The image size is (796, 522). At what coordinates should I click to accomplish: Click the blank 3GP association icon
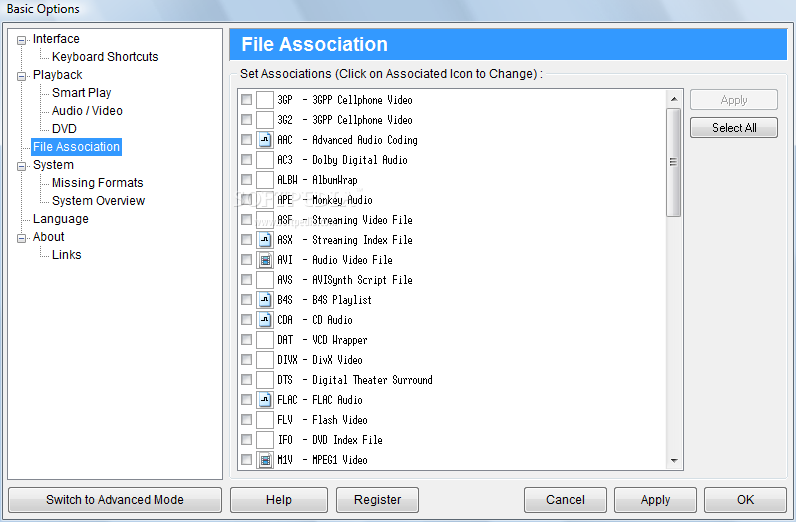coord(265,100)
